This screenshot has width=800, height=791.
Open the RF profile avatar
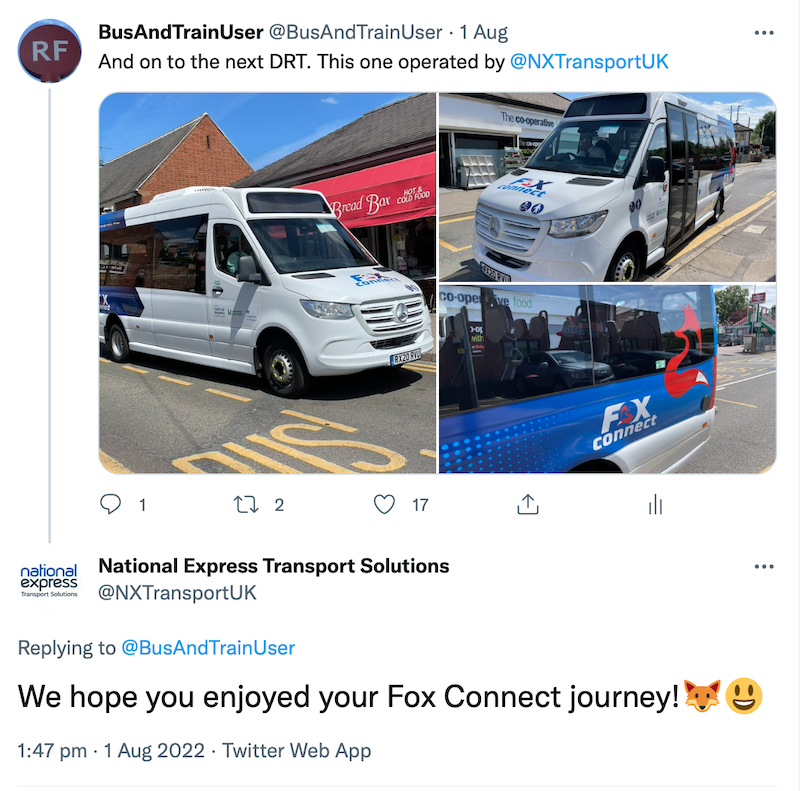tap(50, 51)
